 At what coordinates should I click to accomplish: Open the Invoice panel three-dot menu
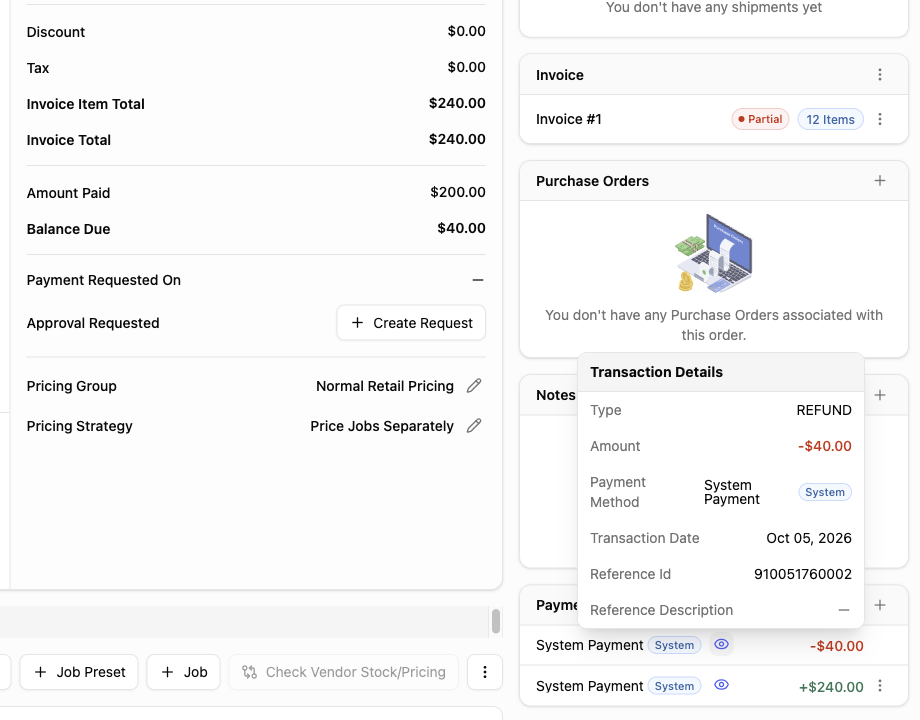(x=880, y=75)
